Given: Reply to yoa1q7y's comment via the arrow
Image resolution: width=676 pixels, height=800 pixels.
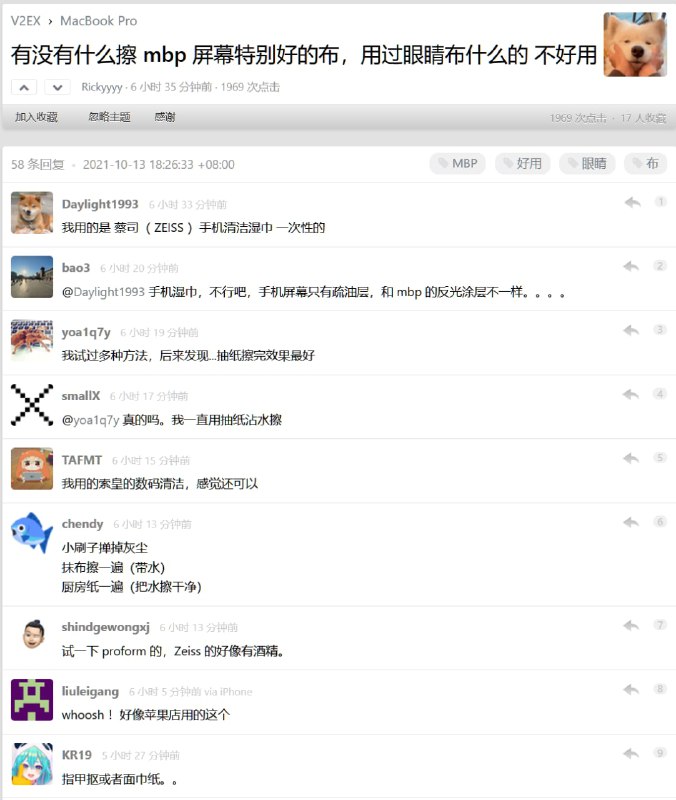Looking at the screenshot, I should coord(632,331).
